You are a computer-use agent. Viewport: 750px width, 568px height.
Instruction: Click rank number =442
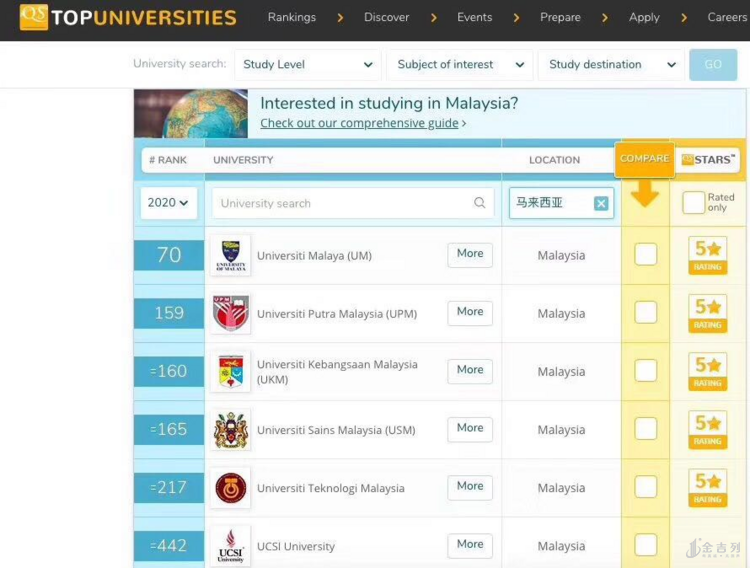(x=169, y=546)
